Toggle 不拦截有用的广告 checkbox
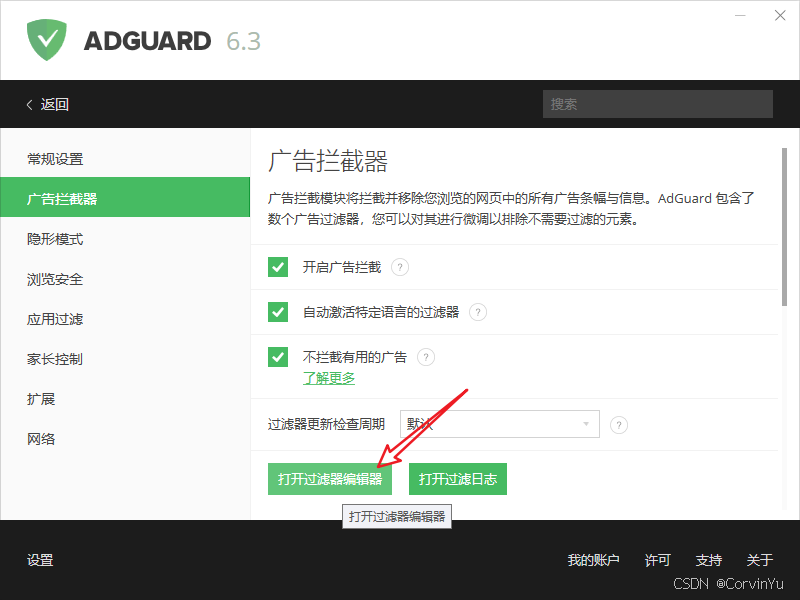The width and height of the screenshot is (800, 600). tap(278, 357)
